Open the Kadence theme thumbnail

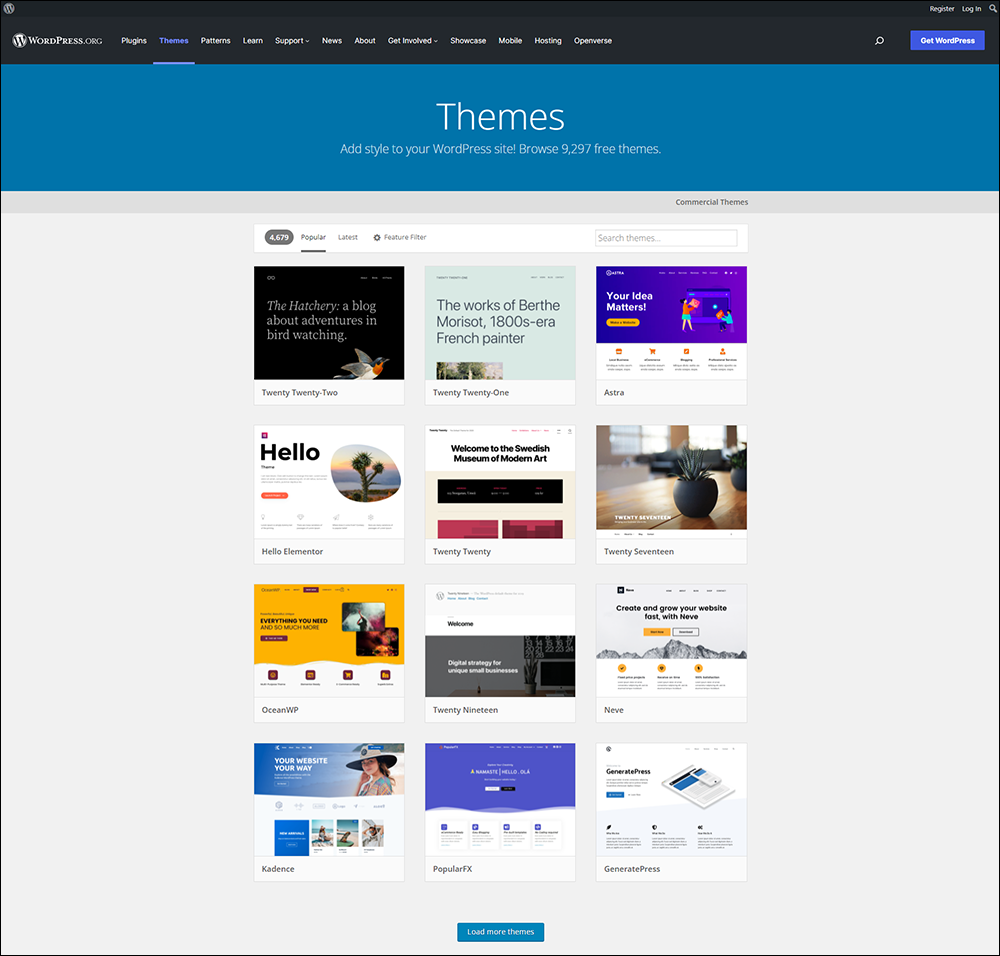(x=329, y=799)
